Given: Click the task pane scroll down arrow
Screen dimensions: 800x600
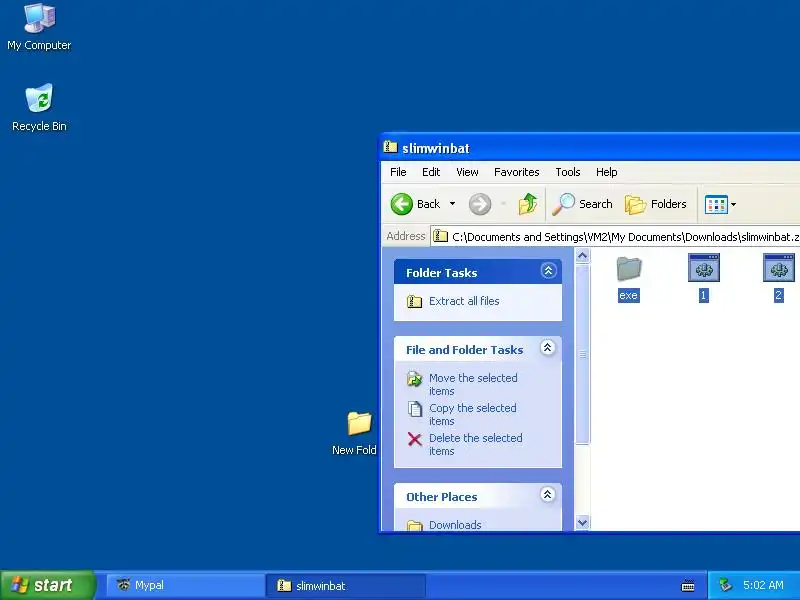Looking at the screenshot, I should click(582, 522).
